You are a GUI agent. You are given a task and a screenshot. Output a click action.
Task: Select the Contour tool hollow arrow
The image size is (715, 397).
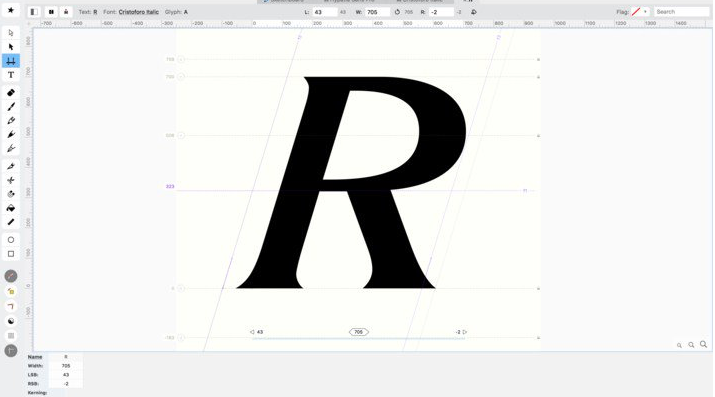tap(11, 33)
